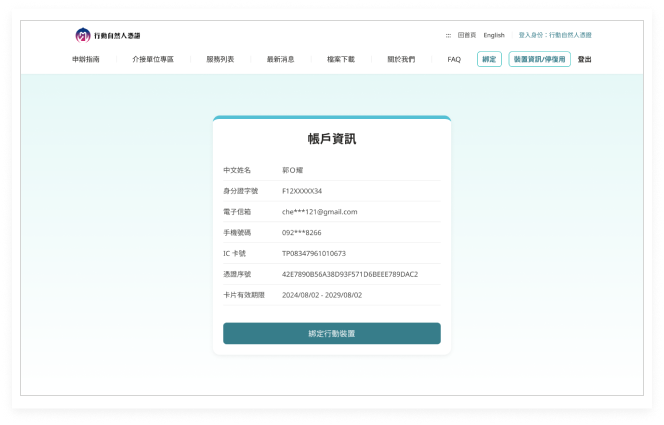Open the 申辦指南 menu item
Screen dimensions: 664x425
tap(86, 59)
